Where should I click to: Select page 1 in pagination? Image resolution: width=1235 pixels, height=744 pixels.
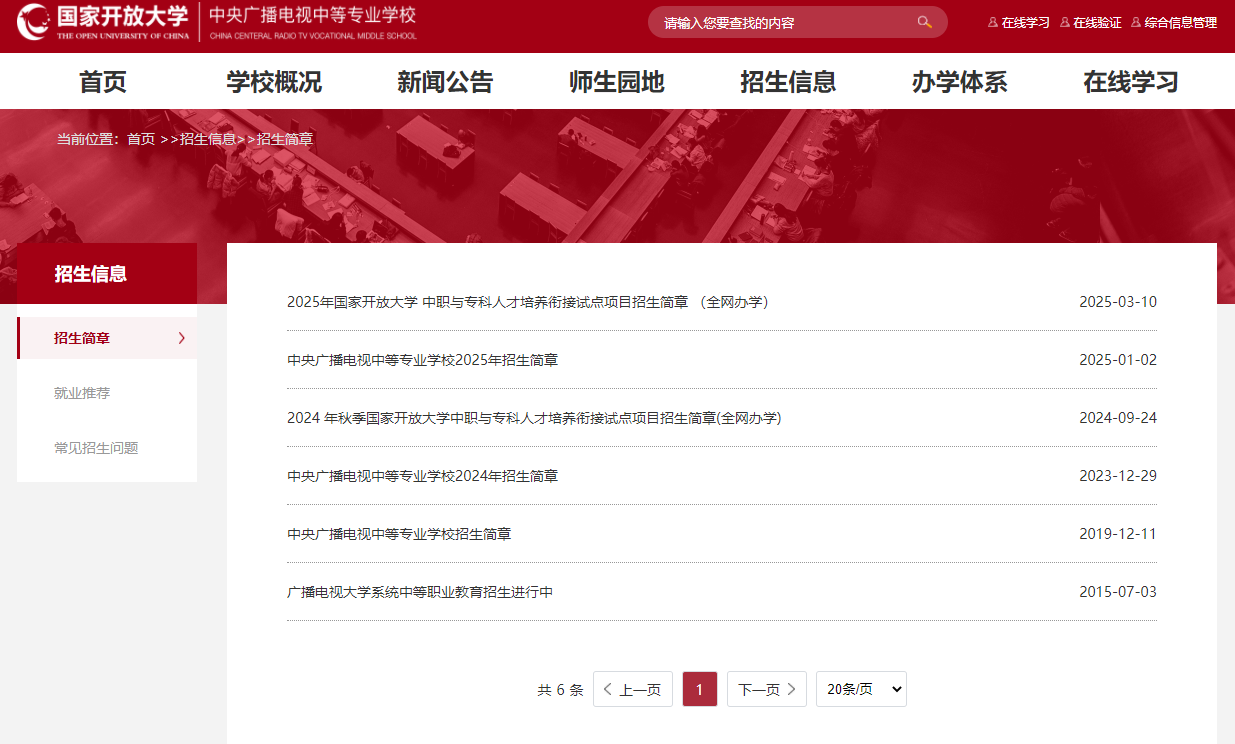click(699, 689)
